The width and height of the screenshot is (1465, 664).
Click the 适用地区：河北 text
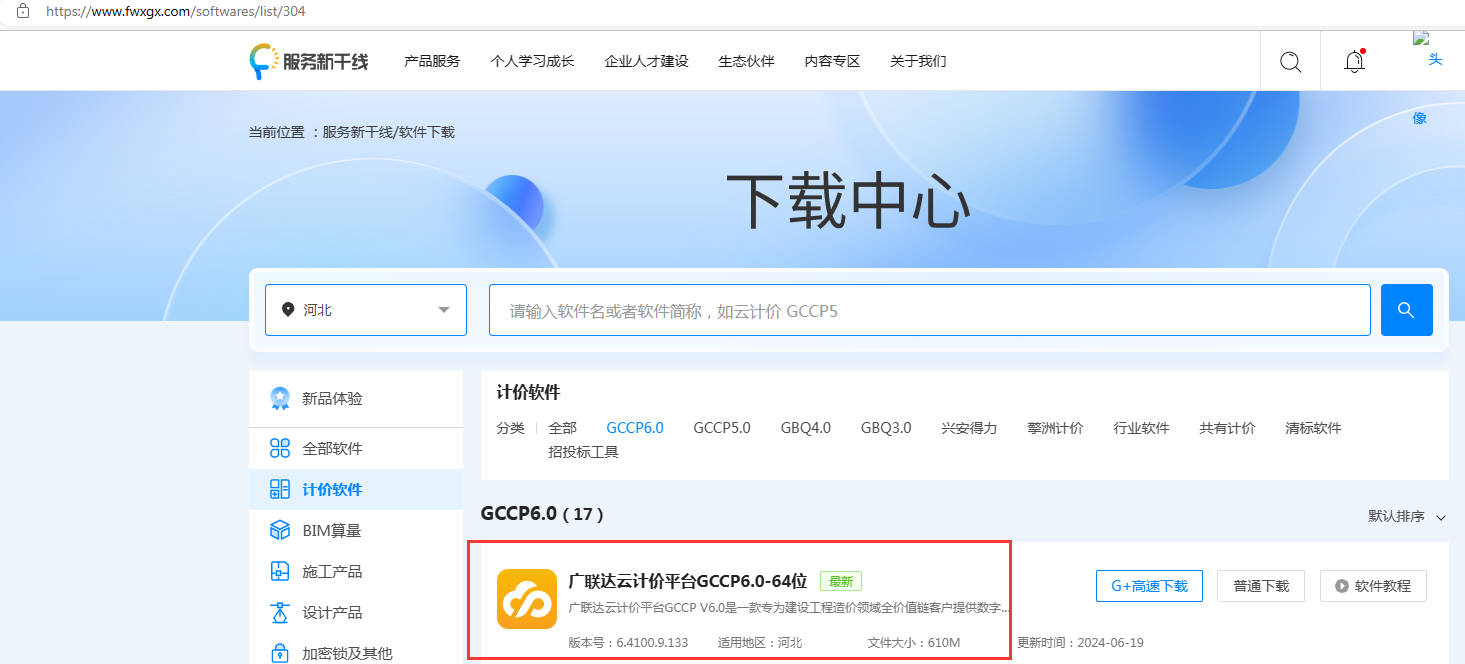(760, 643)
